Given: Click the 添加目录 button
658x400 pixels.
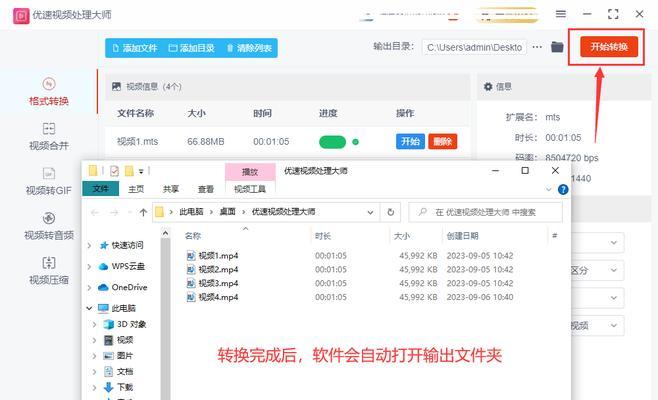Looking at the screenshot, I should point(191,48).
